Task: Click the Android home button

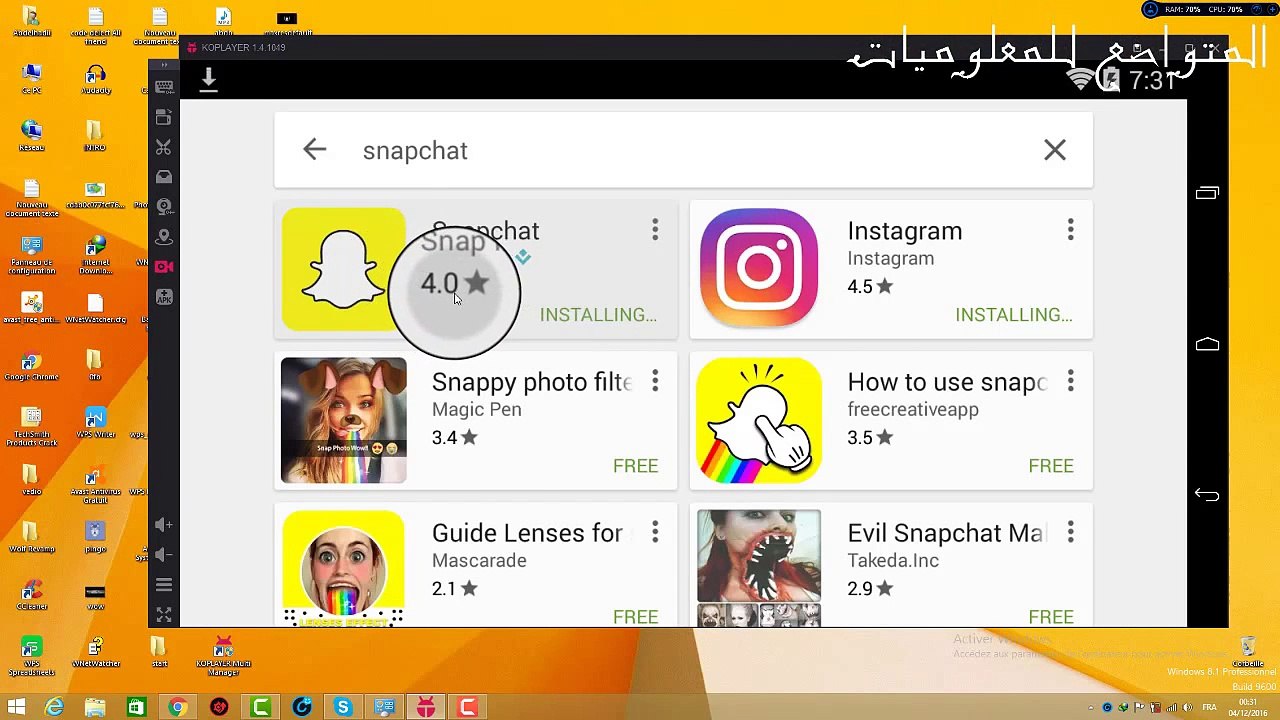Action: [x=1207, y=345]
